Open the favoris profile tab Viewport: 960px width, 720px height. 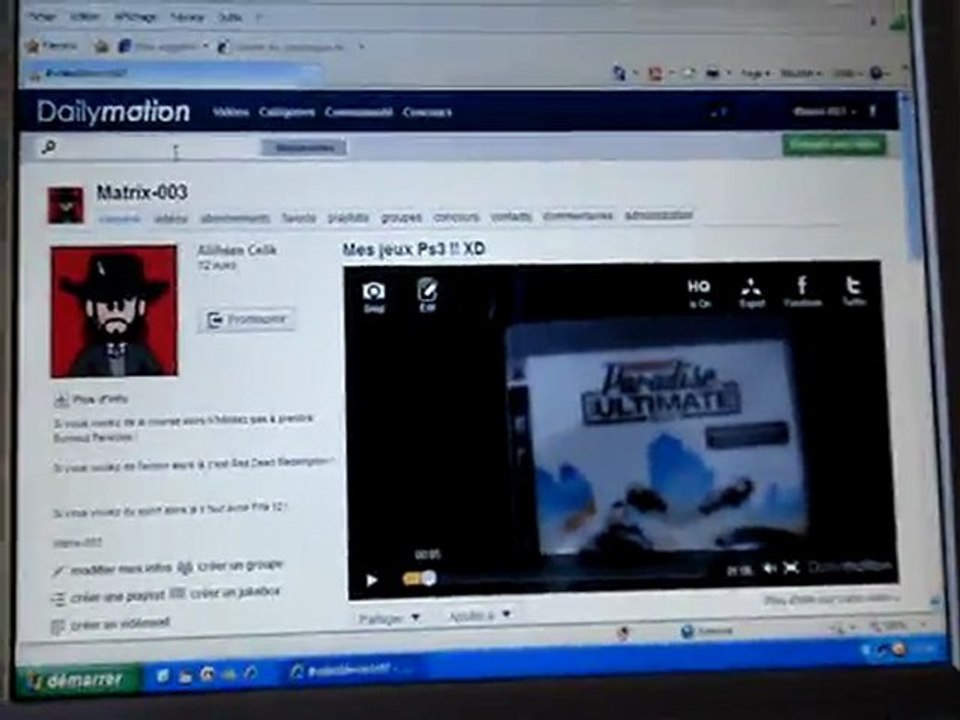(x=299, y=218)
